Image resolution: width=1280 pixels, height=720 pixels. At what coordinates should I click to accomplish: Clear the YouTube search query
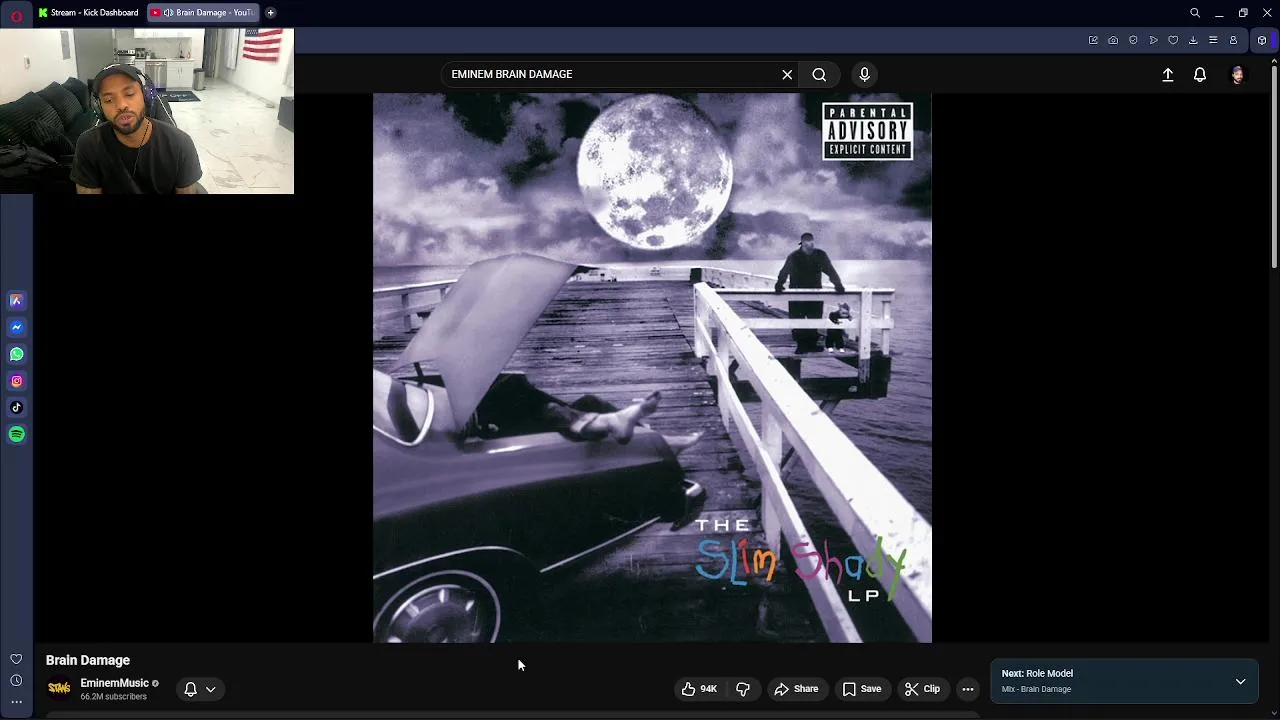tap(787, 74)
